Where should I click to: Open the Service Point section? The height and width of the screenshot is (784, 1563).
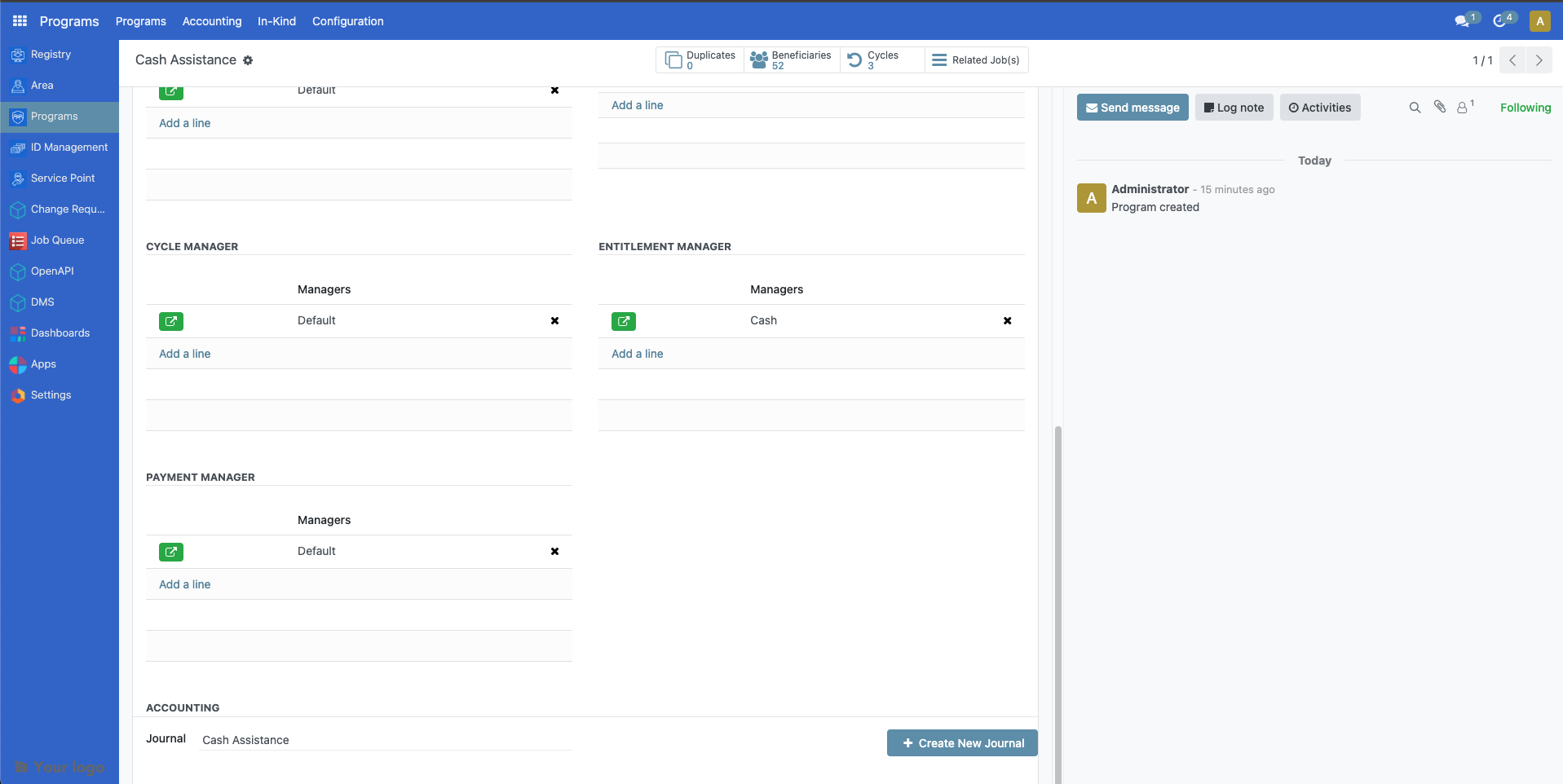coord(63,178)
